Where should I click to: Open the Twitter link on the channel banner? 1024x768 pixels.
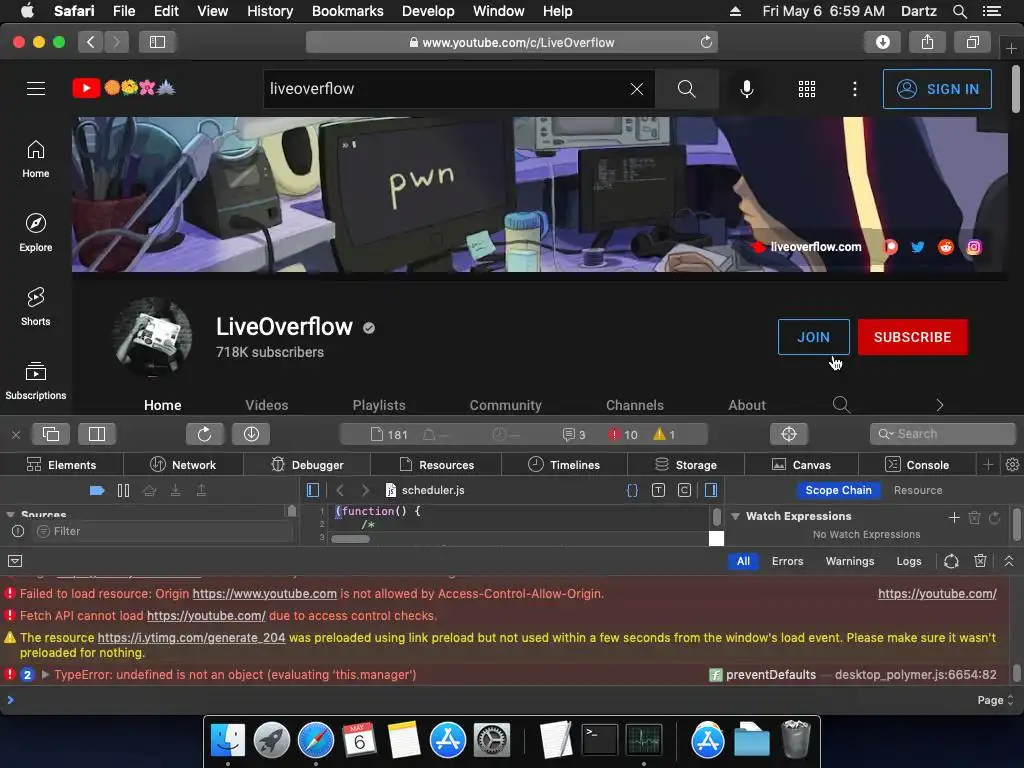point(918,247)
